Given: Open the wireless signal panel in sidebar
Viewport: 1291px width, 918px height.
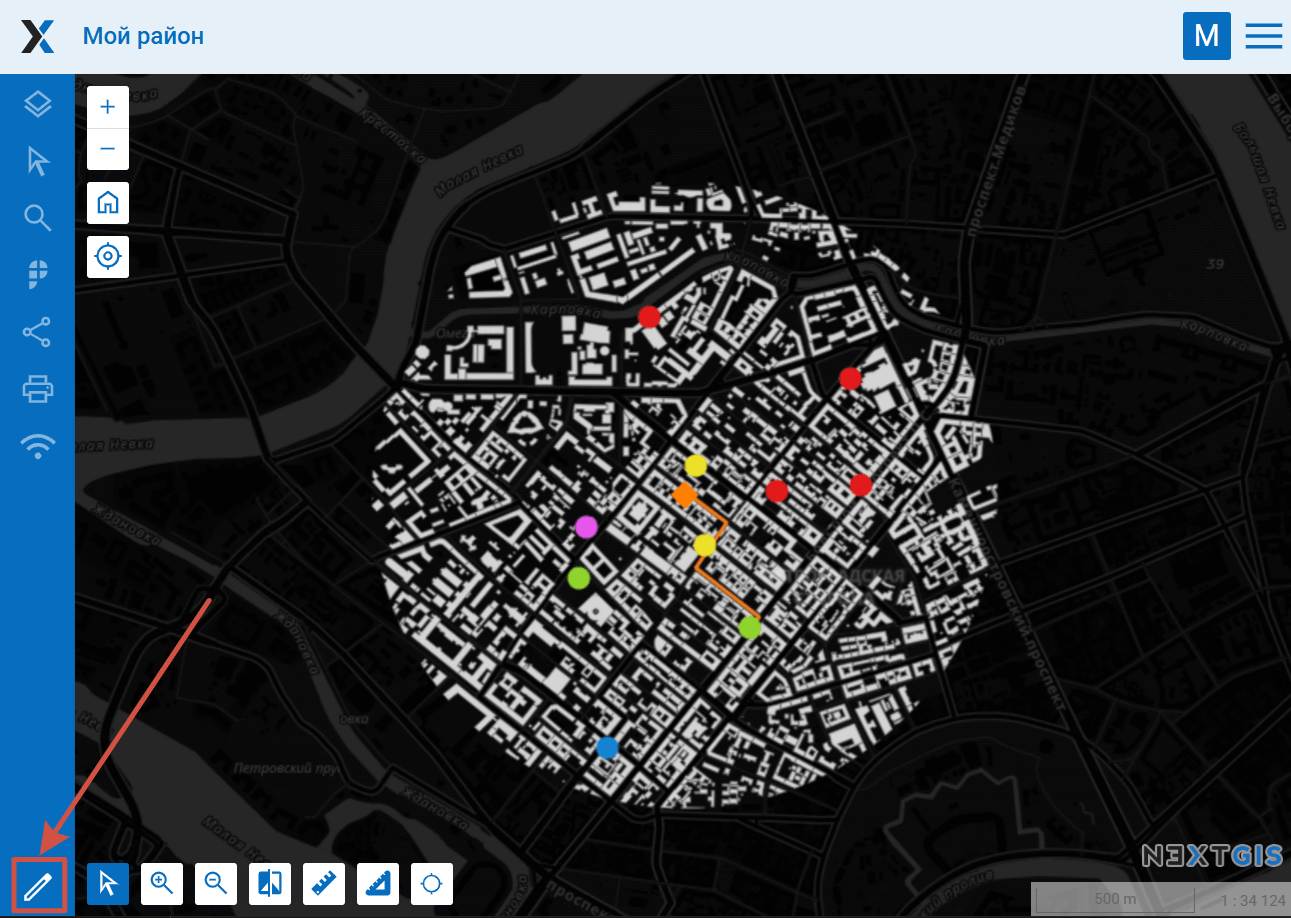Looking at the screenshot, I should click(37, 446).
